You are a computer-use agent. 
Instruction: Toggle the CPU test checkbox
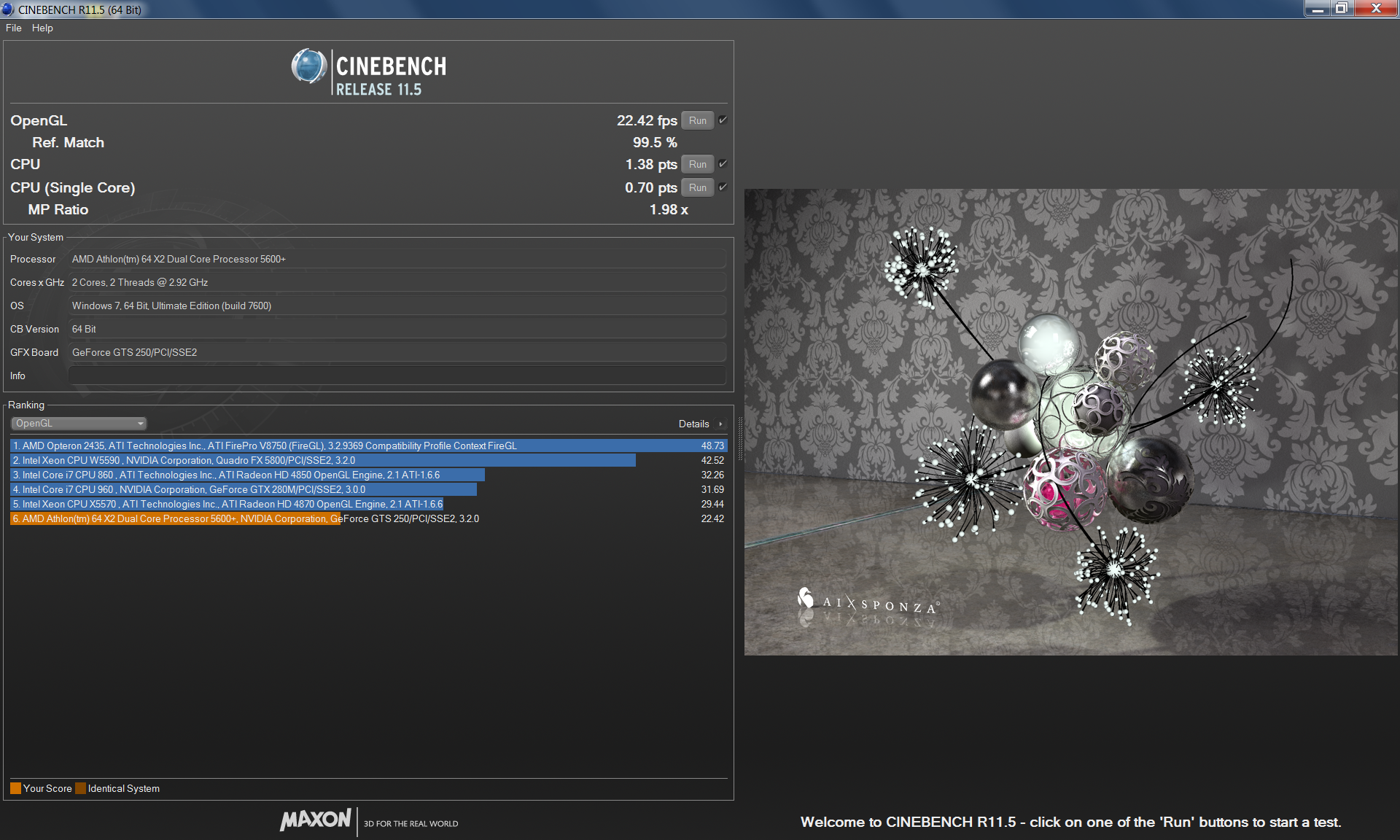point(723,164)
